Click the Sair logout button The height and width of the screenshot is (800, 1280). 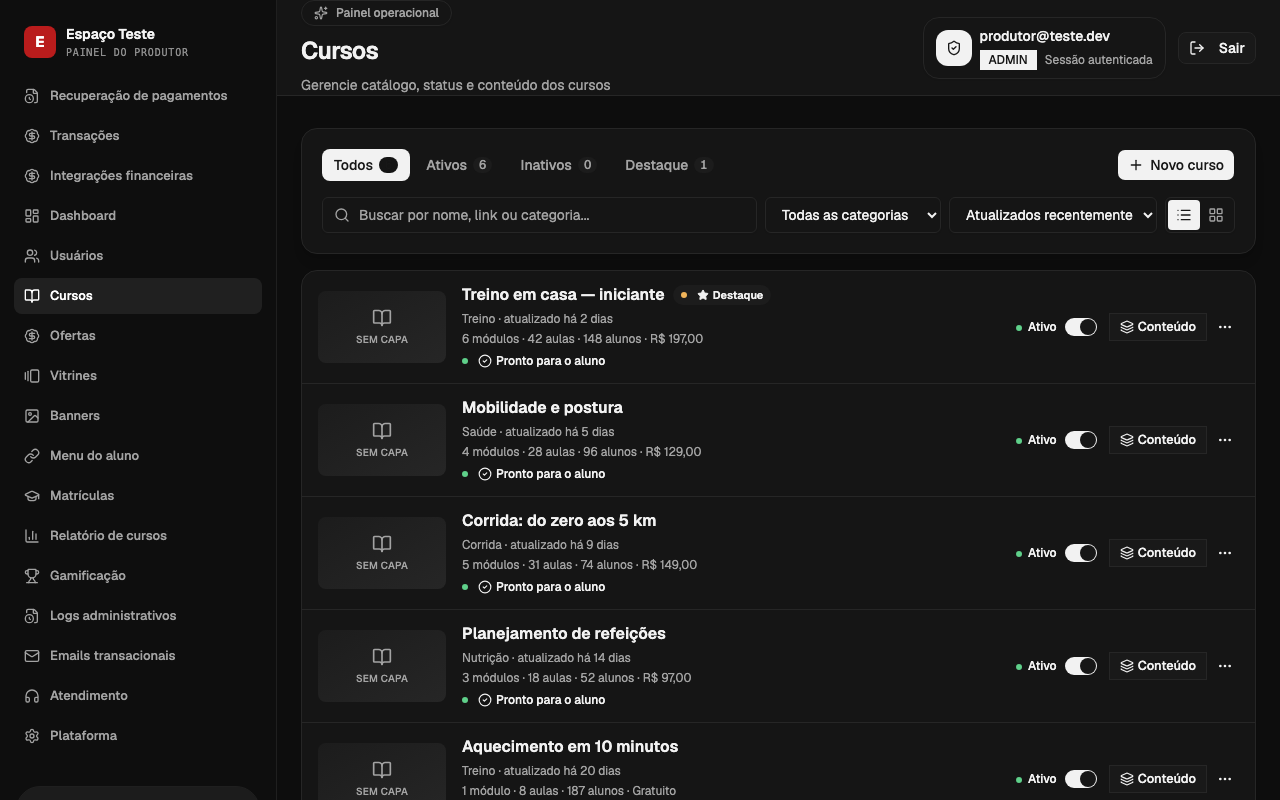click(x=1217, y=48)
